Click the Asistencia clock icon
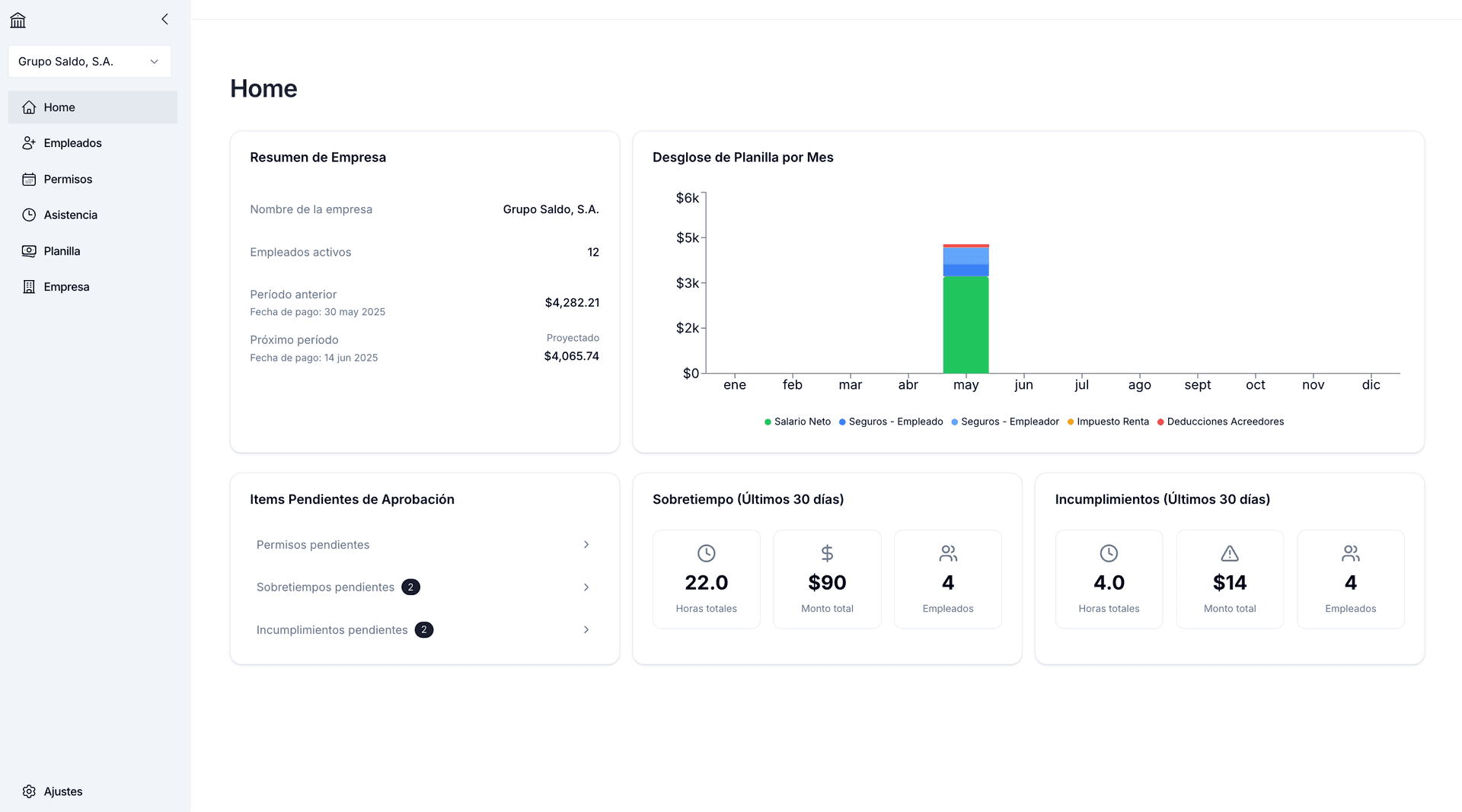This screenshot has height=812, width=1462. tap(29, 215)
